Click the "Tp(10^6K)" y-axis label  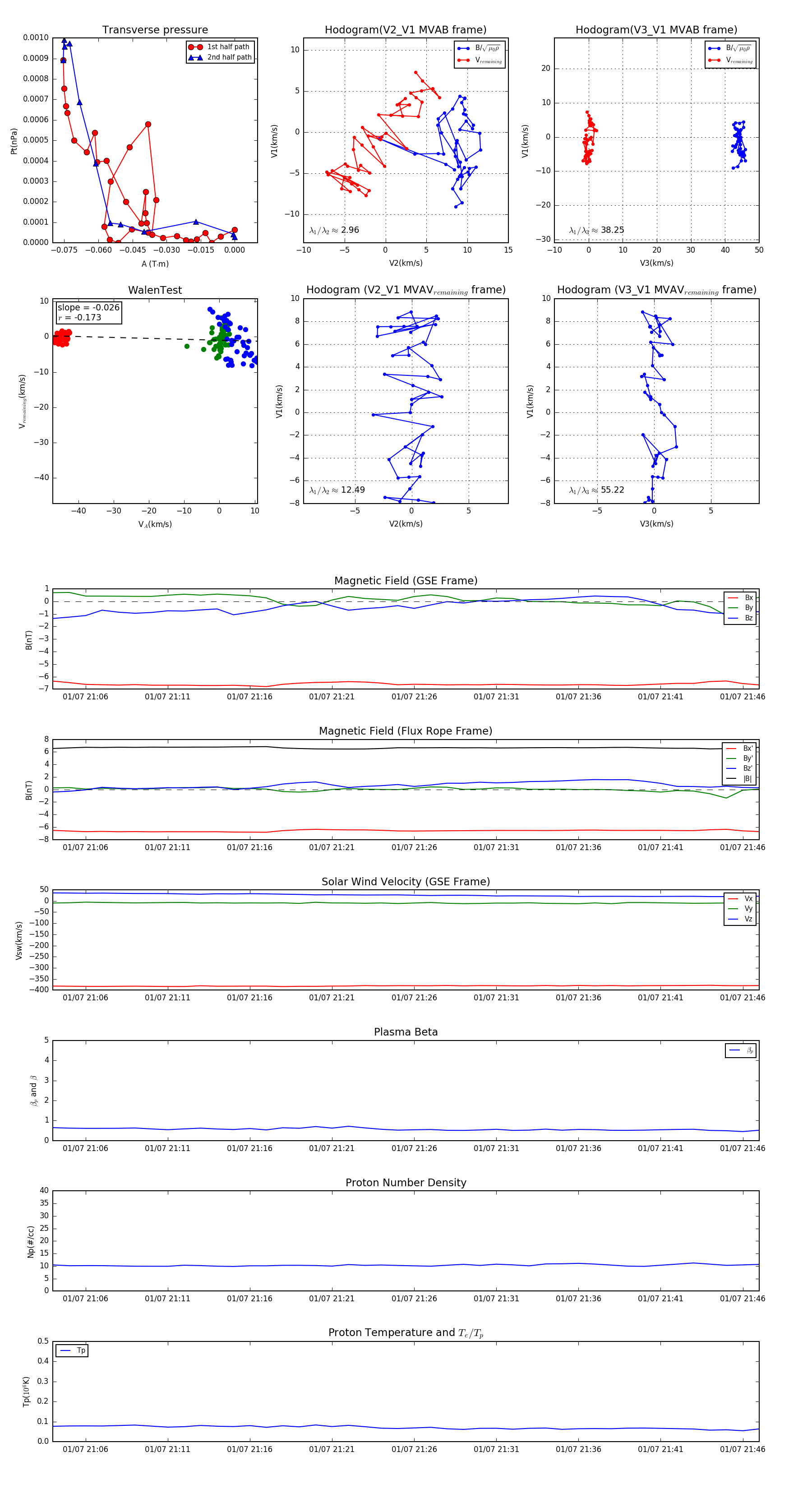(x=26, y=1392)
